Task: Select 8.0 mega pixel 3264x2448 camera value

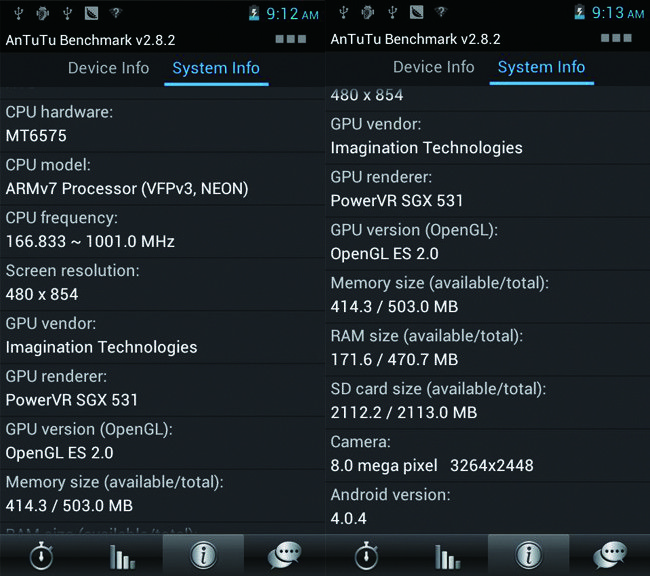Action: 432,466
